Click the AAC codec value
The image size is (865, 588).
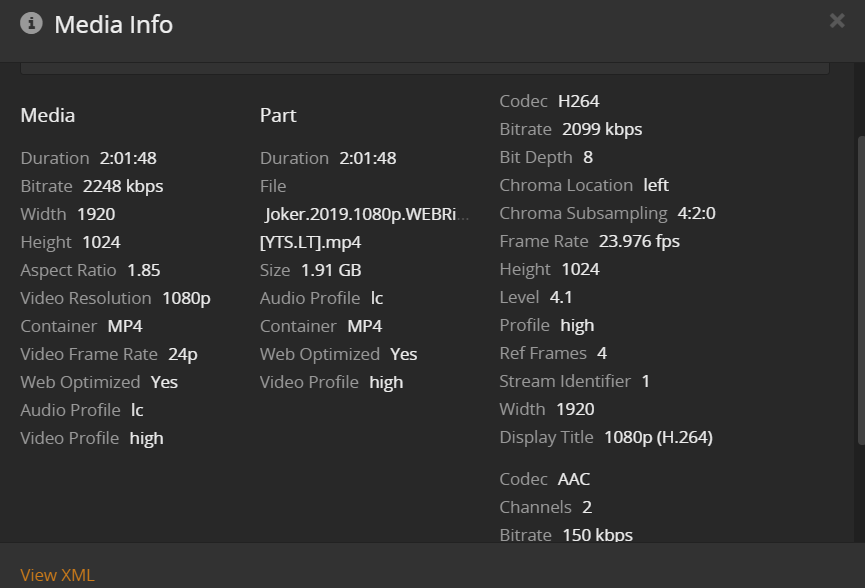[x=574, y=479]
